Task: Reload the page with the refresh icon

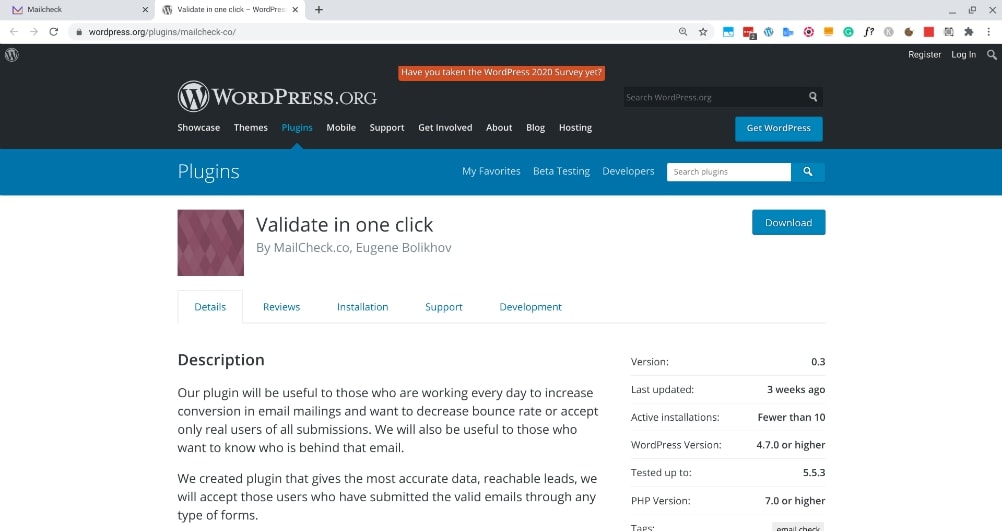Action: pyautogui.click(x=54, y=31)
